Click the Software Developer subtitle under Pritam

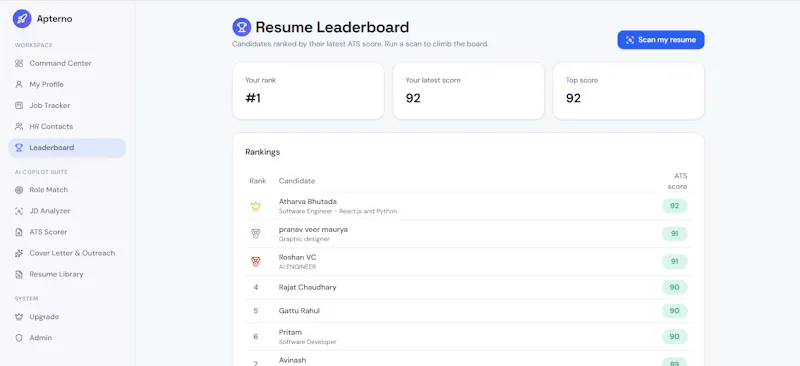[x=308, y=342]
